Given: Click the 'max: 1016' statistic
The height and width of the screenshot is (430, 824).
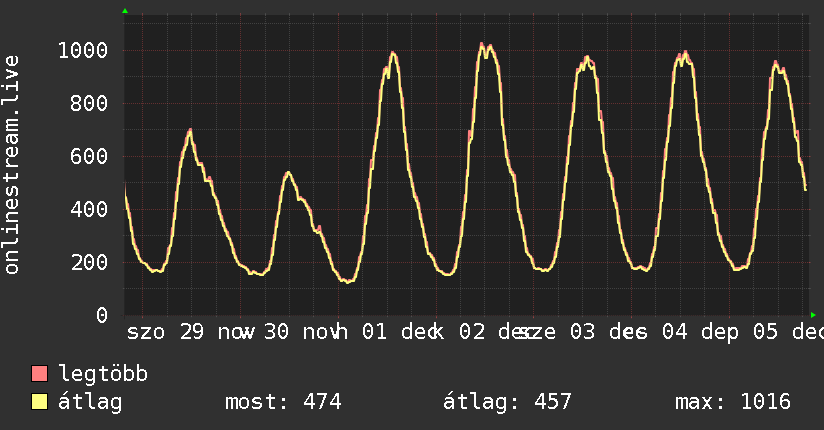Looking at the screenshot, I should pyautogui.click(x=733, y=403).
